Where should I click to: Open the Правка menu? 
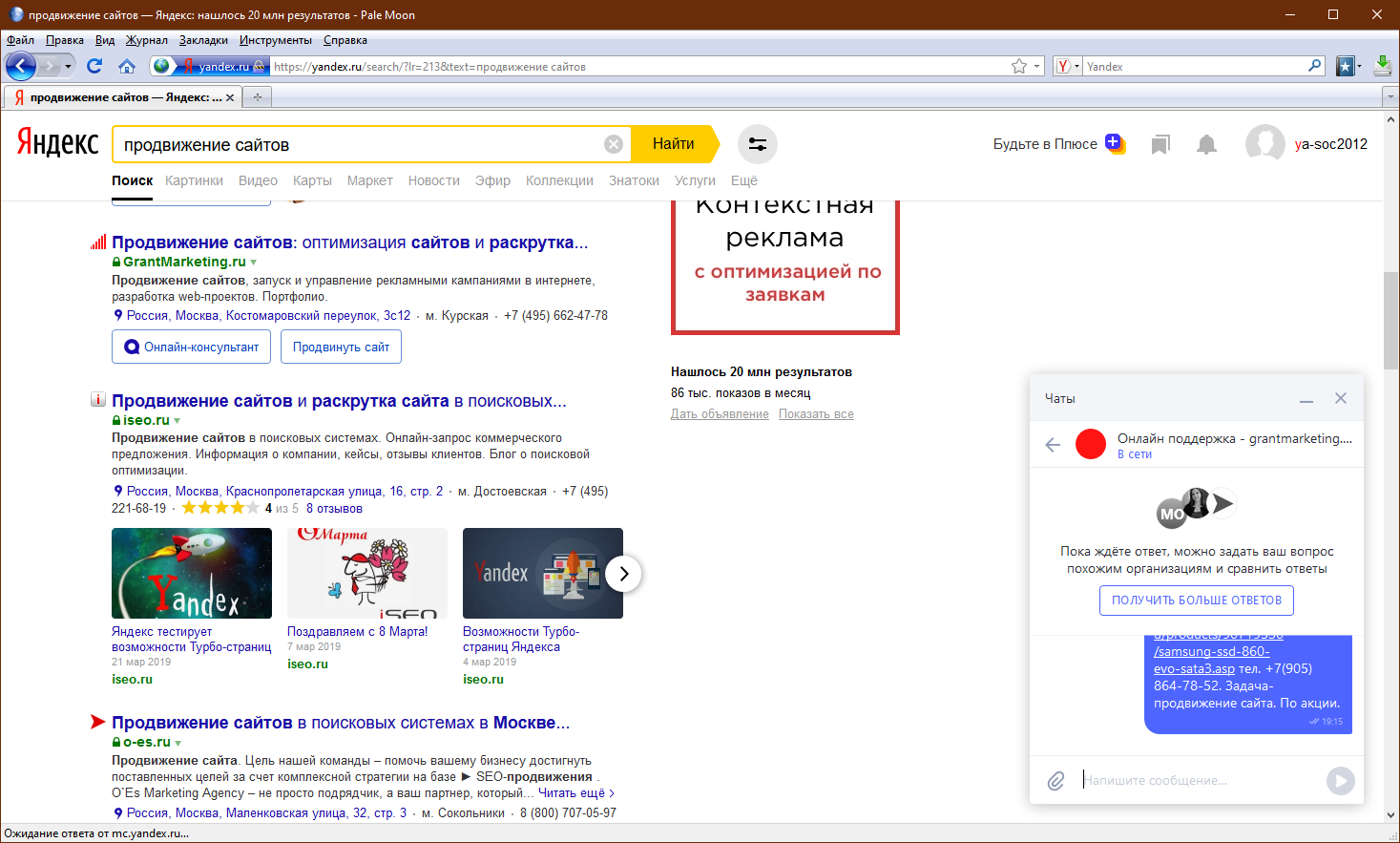coord(65,40)
